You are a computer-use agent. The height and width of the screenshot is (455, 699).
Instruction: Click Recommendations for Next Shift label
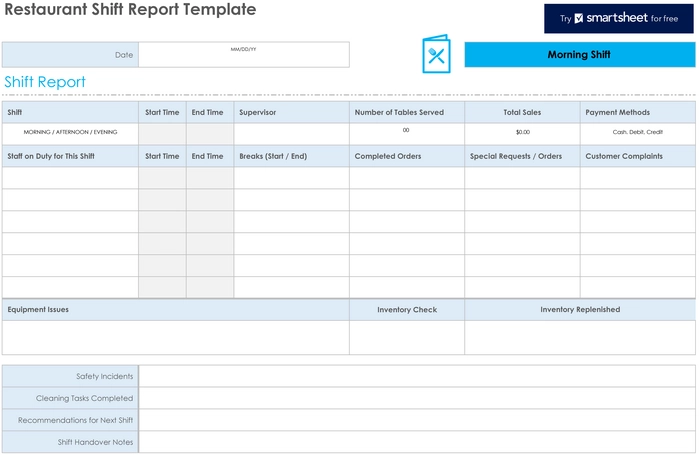70,420
